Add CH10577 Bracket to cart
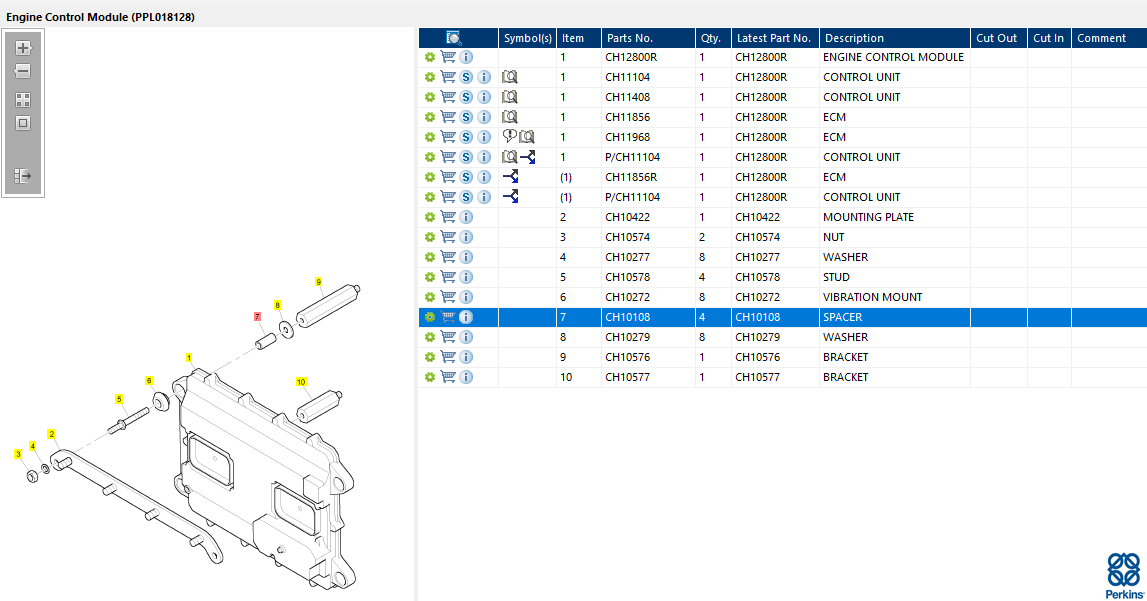 pyautogui.click(x=448, y=377)
